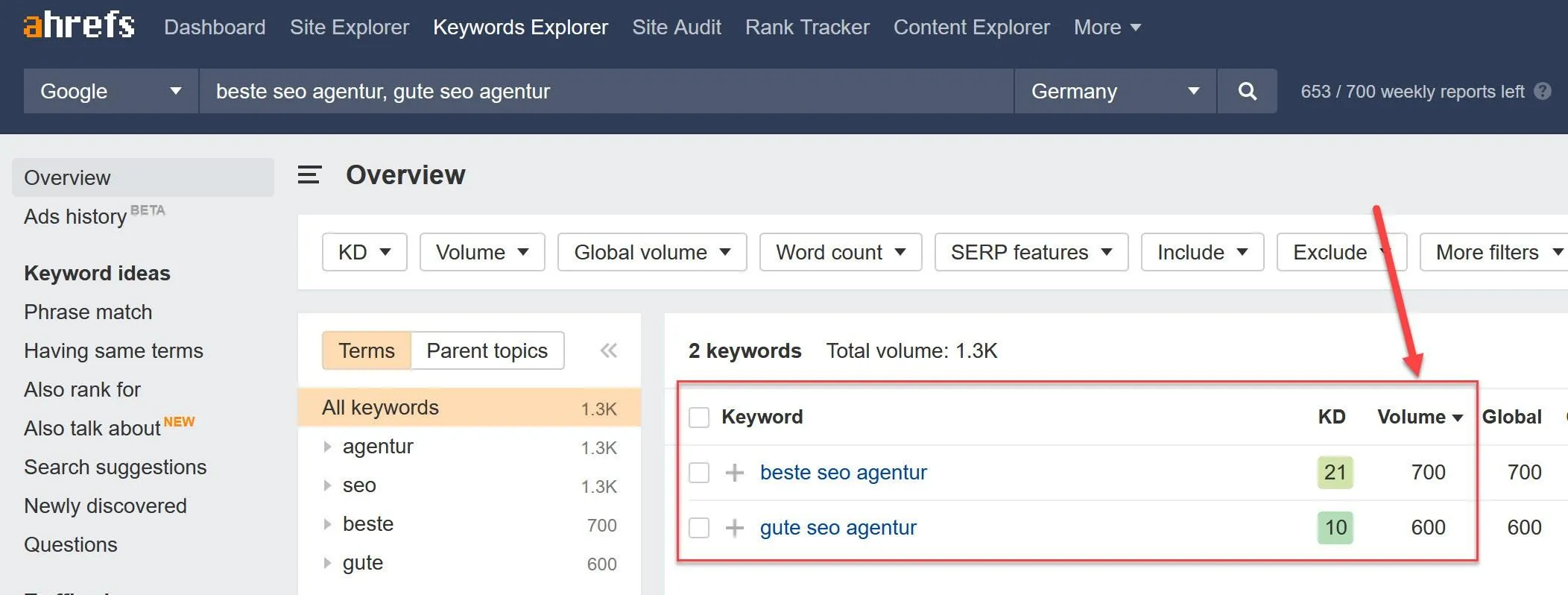Image resolution: width=1568 pixels, height=595 pixels.
Task: Open Search suggestions report
Action: 116,467
